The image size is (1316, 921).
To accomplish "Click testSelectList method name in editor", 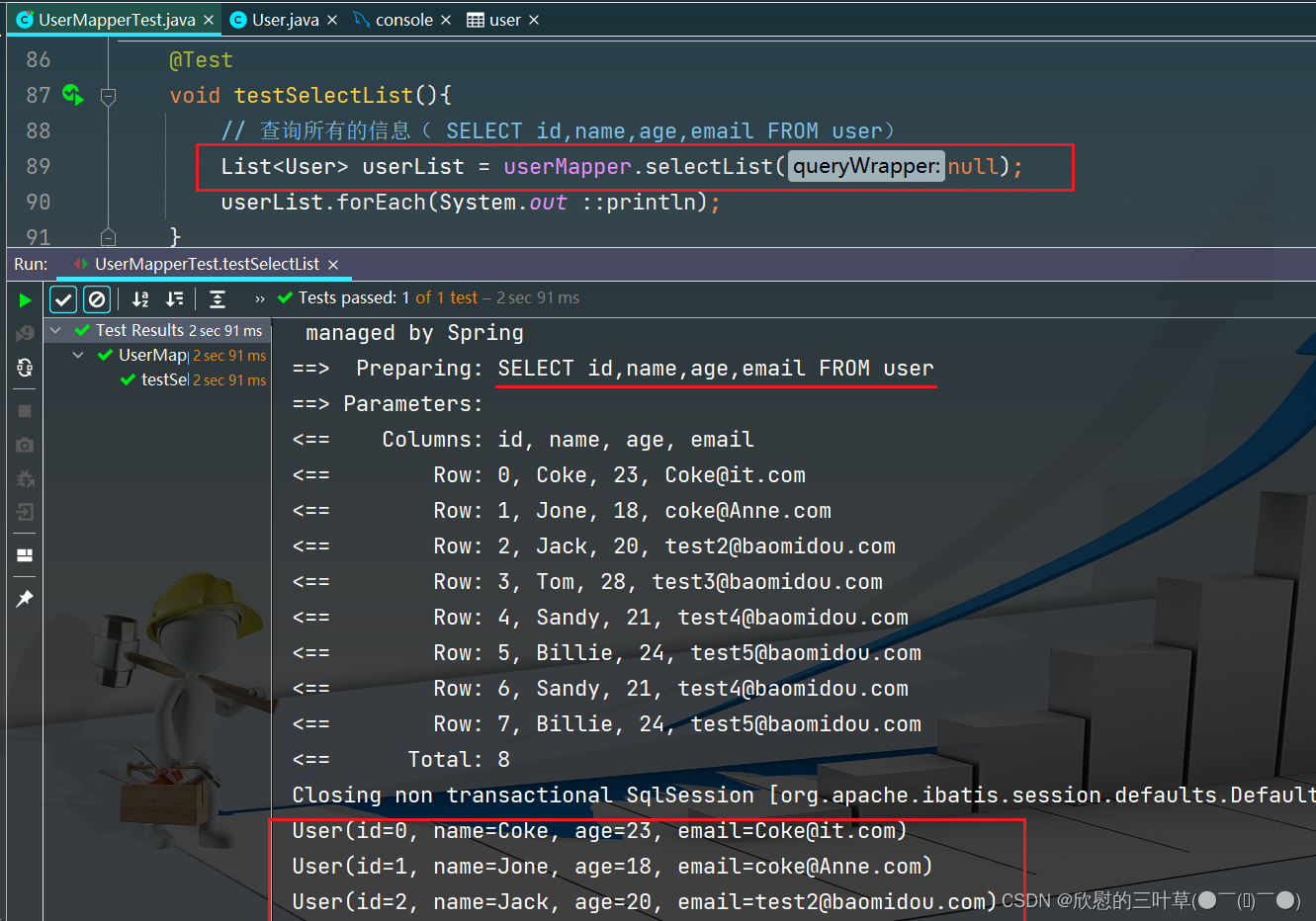I will pos(323,96).
